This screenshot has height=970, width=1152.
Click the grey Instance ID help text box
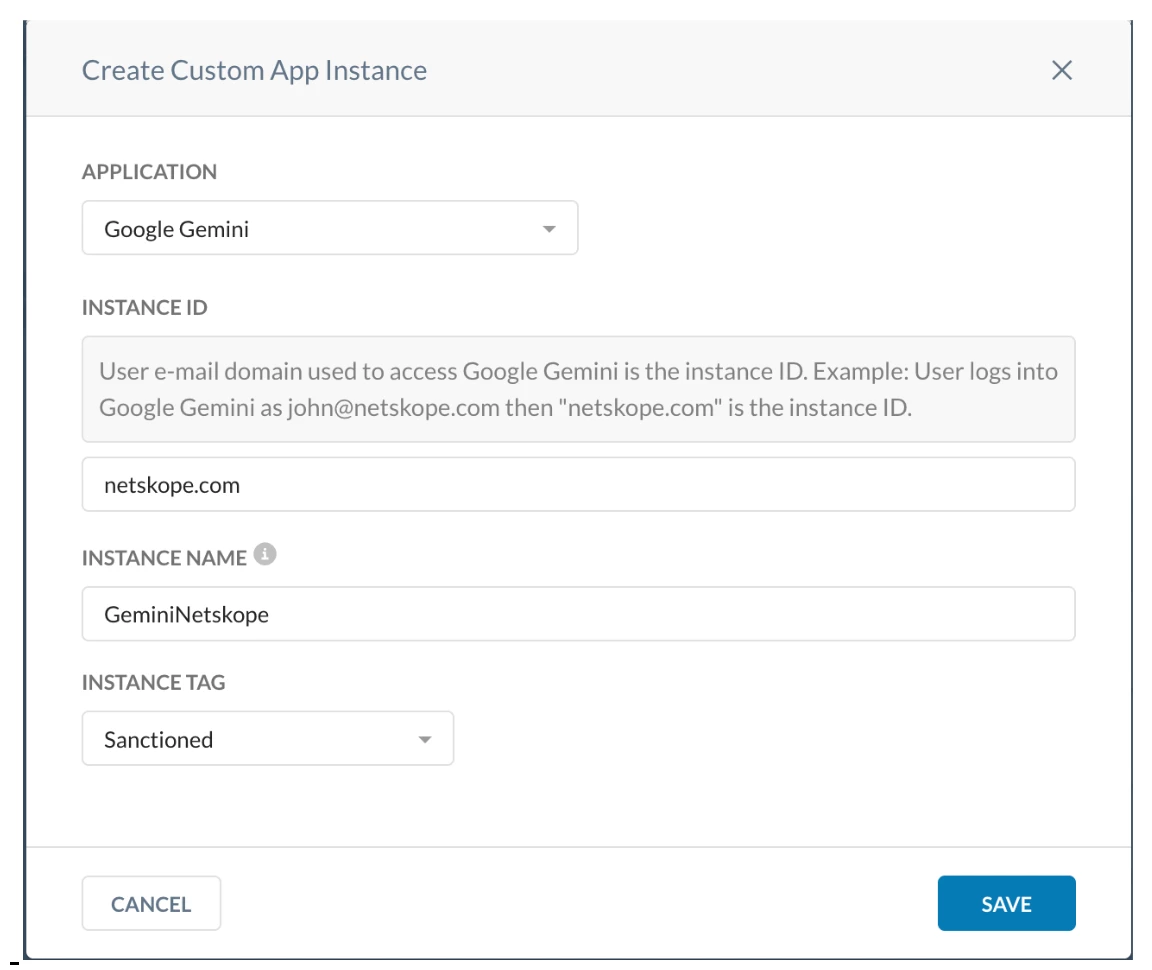(x=578, y=389)
